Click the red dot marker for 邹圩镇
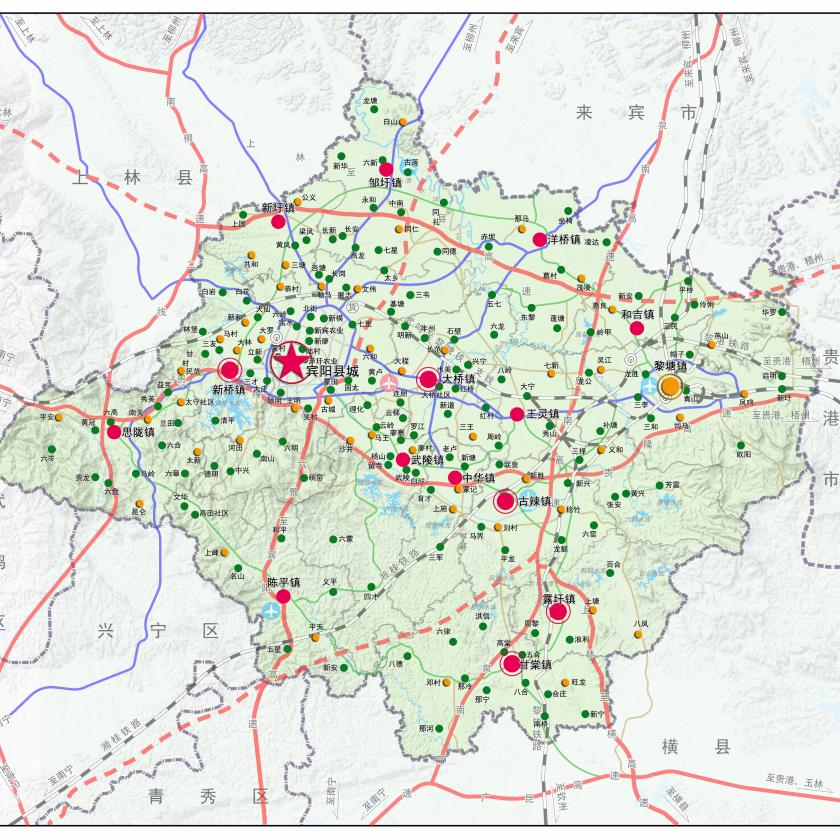The width and height of the screenshot is (840, 840). tap(386, 169)
